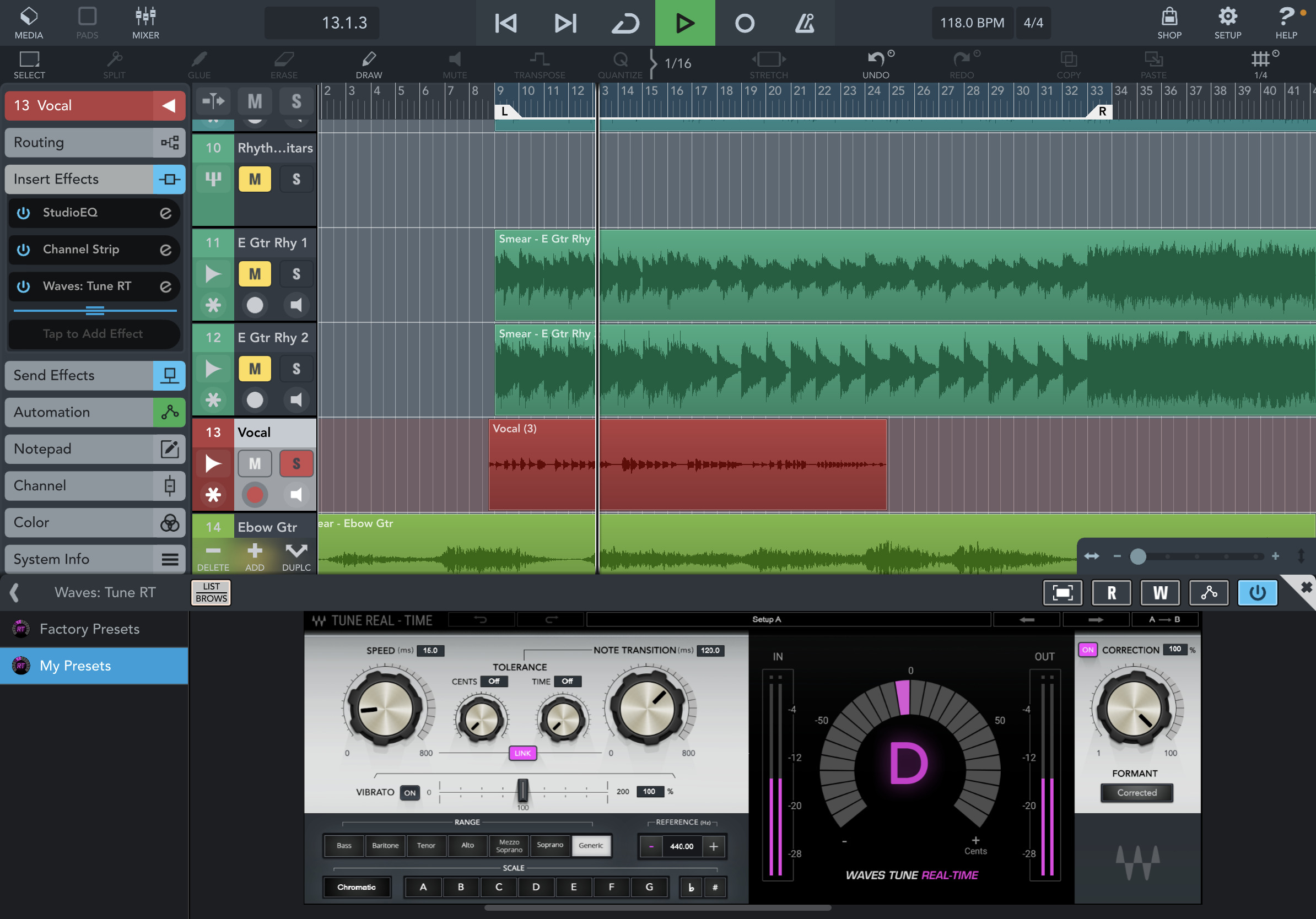Open the Mixer view
1316x919 pixels.
[145, 23]
